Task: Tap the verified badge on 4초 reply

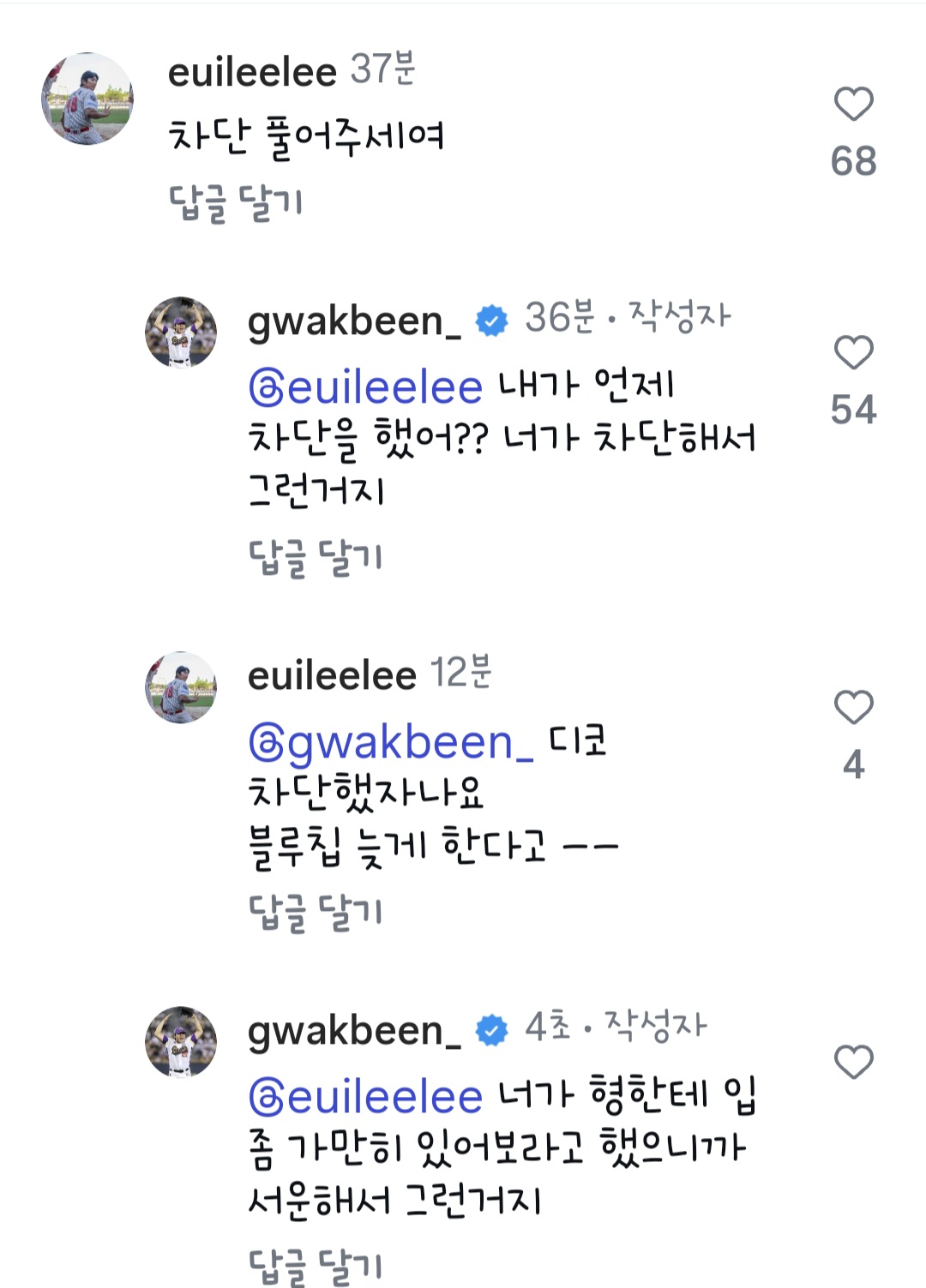Action: tap(491, 1030)
